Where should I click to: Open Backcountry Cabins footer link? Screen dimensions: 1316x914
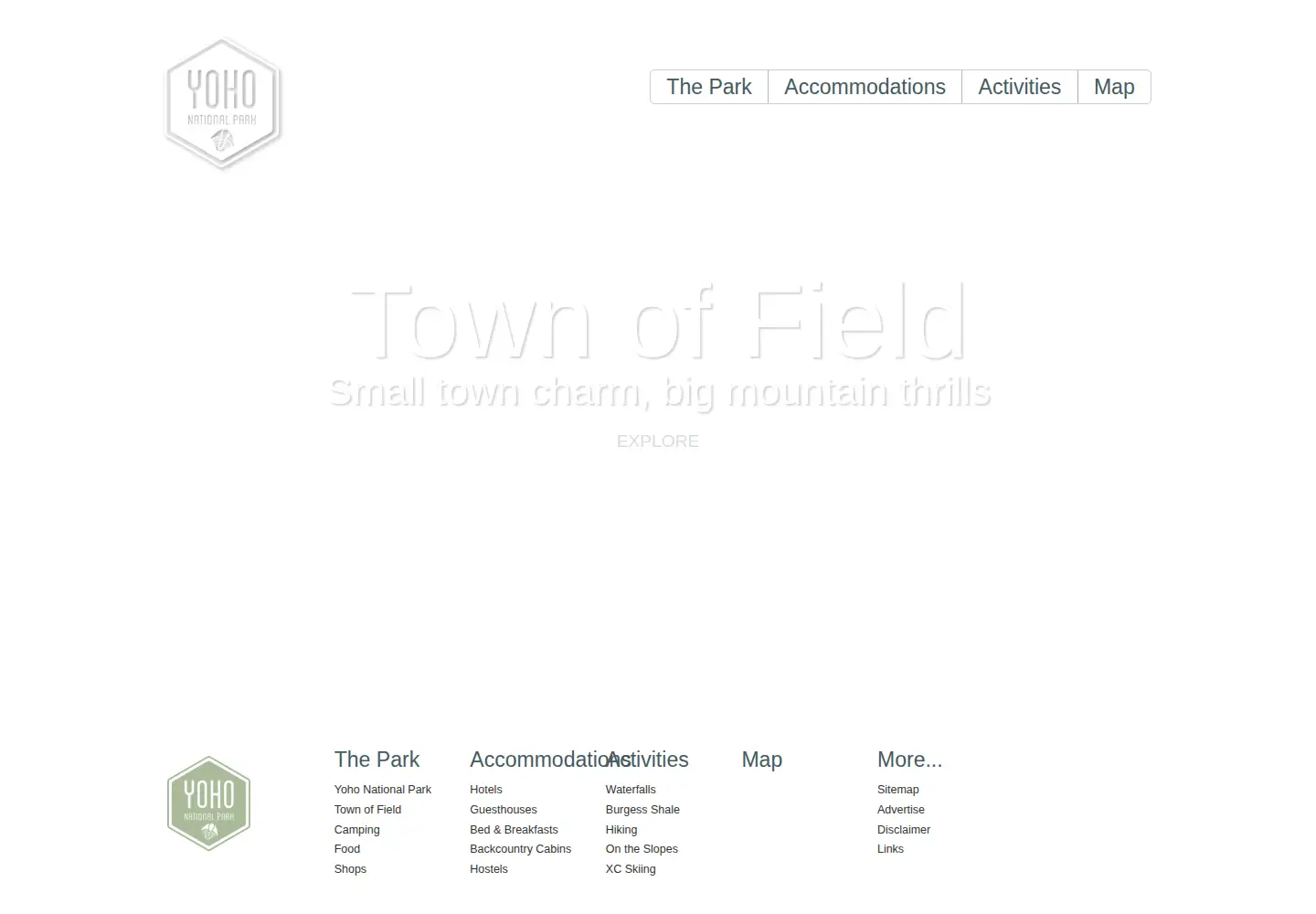click(521, 849)
